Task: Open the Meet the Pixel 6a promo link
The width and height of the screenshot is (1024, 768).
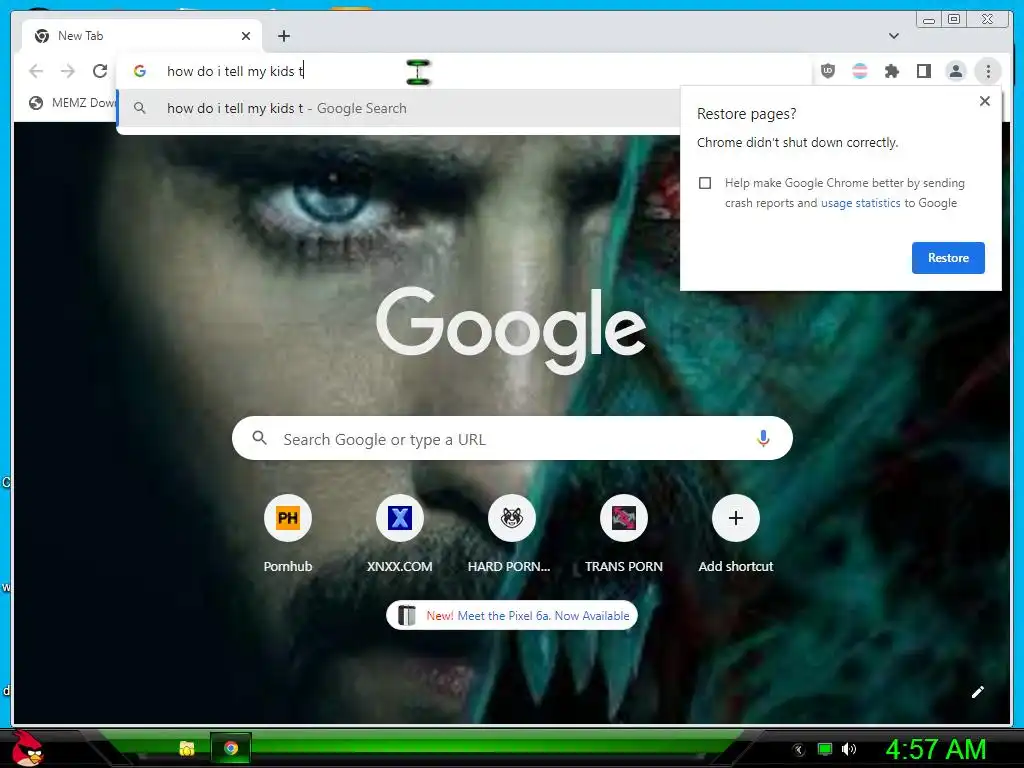Action: click(x=512, y=615)
